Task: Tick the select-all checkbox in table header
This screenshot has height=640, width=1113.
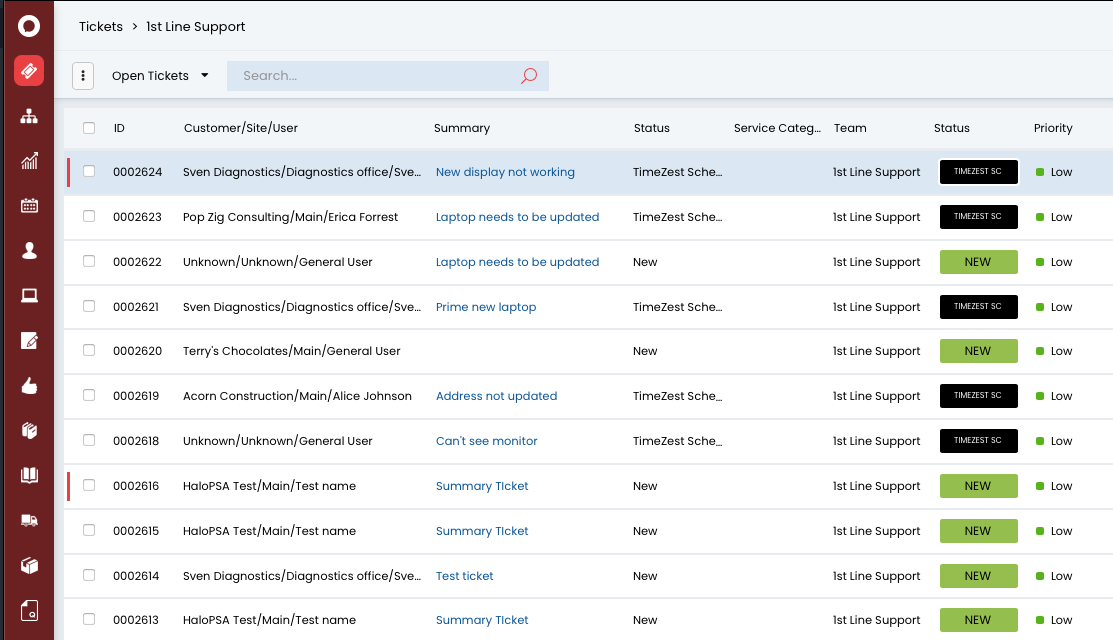Action: pos(89,128)
